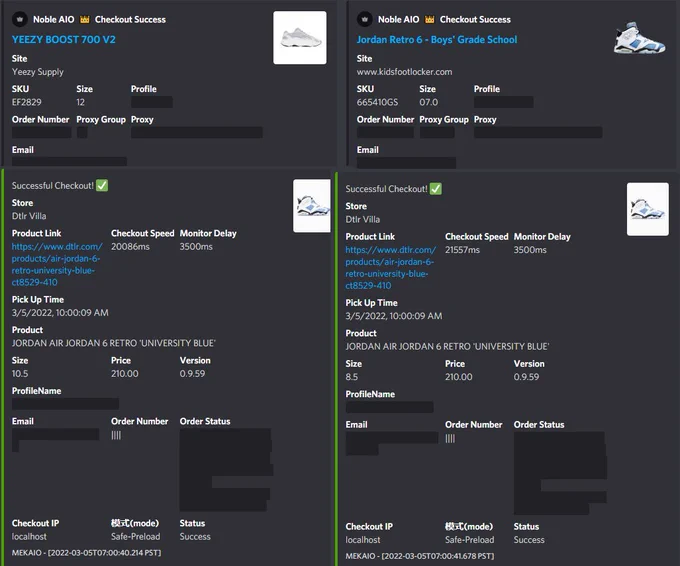Click the Pick Up Time value in the size 10.5 card
The image size is (680, 566).
click(x=60, y=313)
